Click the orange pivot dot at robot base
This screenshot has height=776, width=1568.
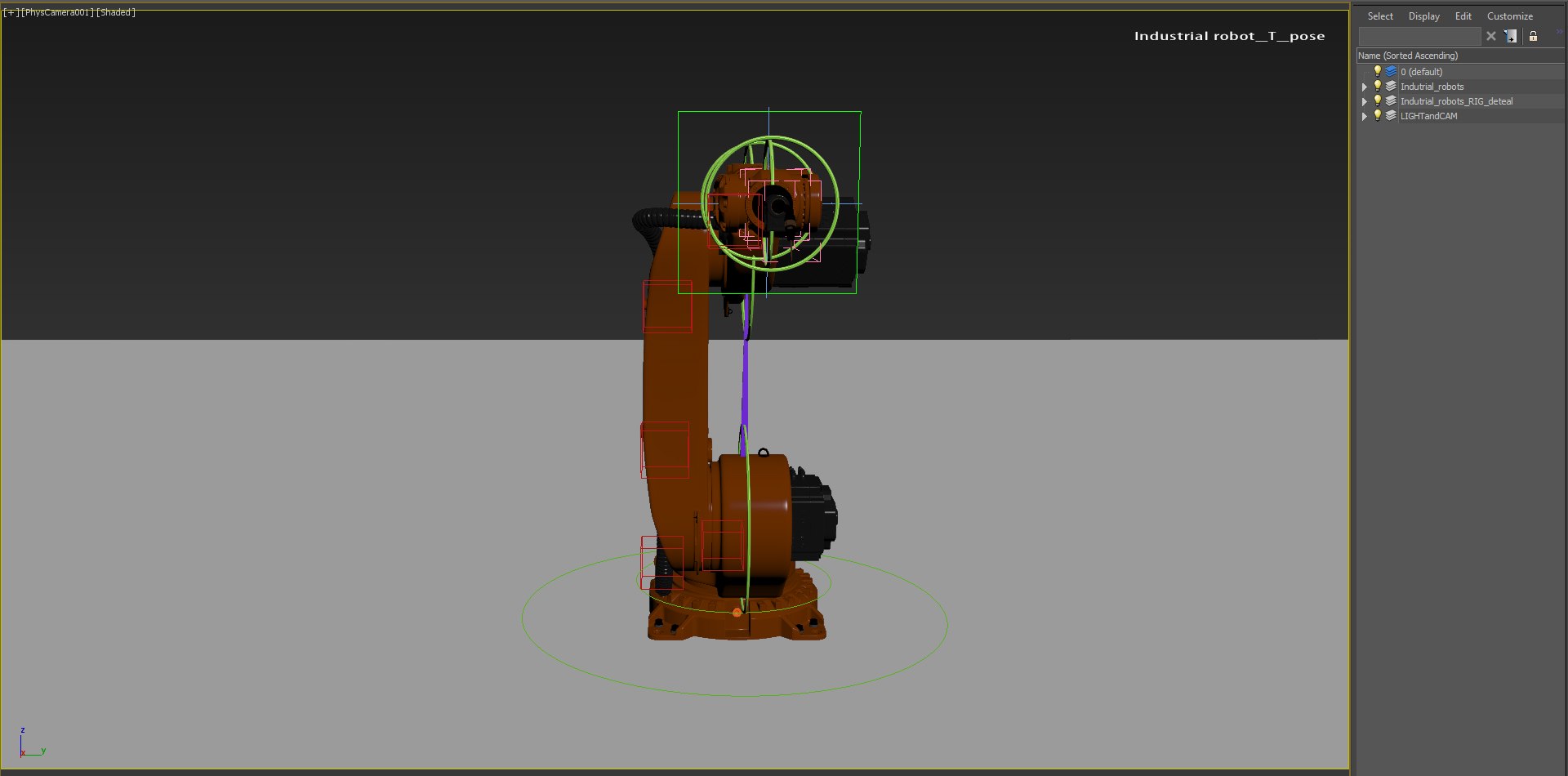pyautogui.click(x=737, y=612)
